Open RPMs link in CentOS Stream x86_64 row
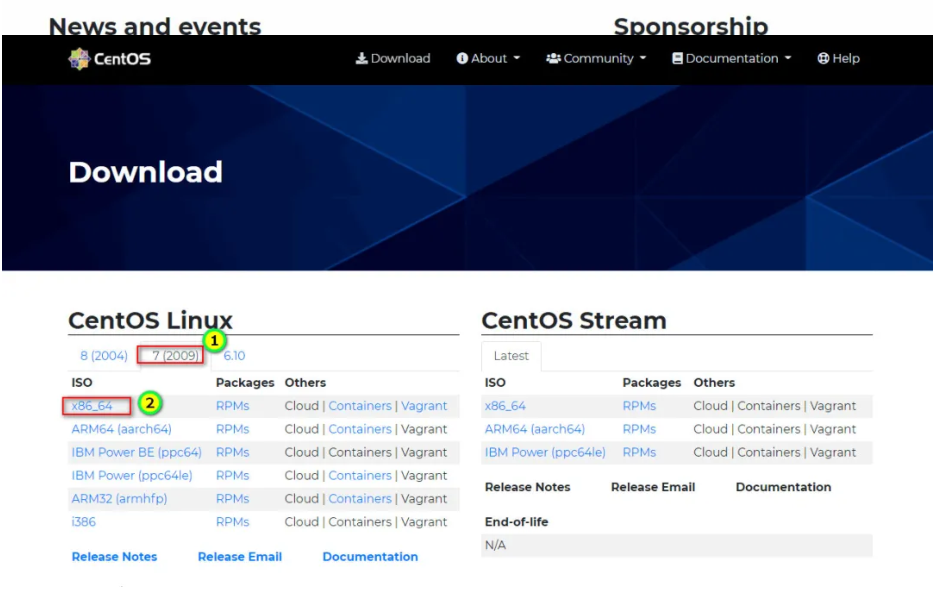The height and width of the screenshot is (594, 935). click(x=639, y=406)
